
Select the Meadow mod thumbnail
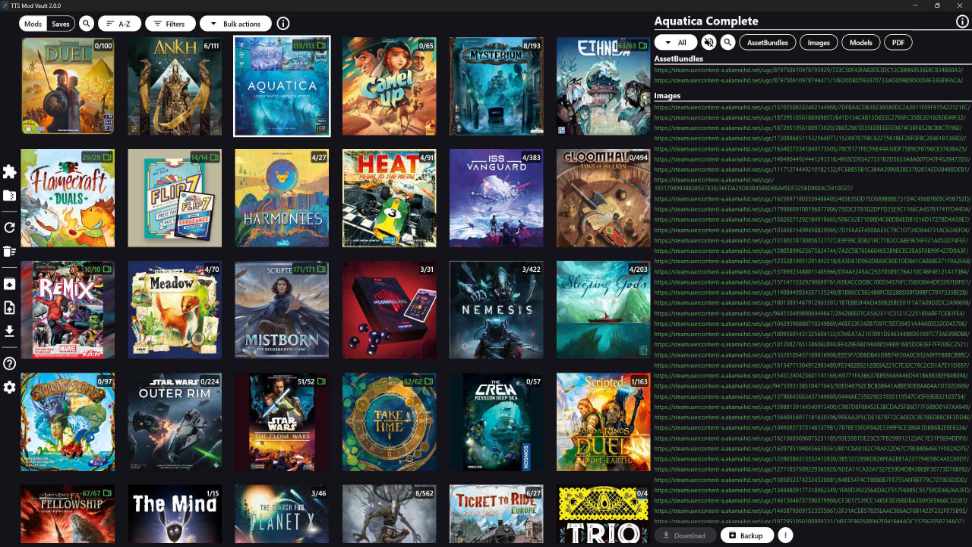175,309
